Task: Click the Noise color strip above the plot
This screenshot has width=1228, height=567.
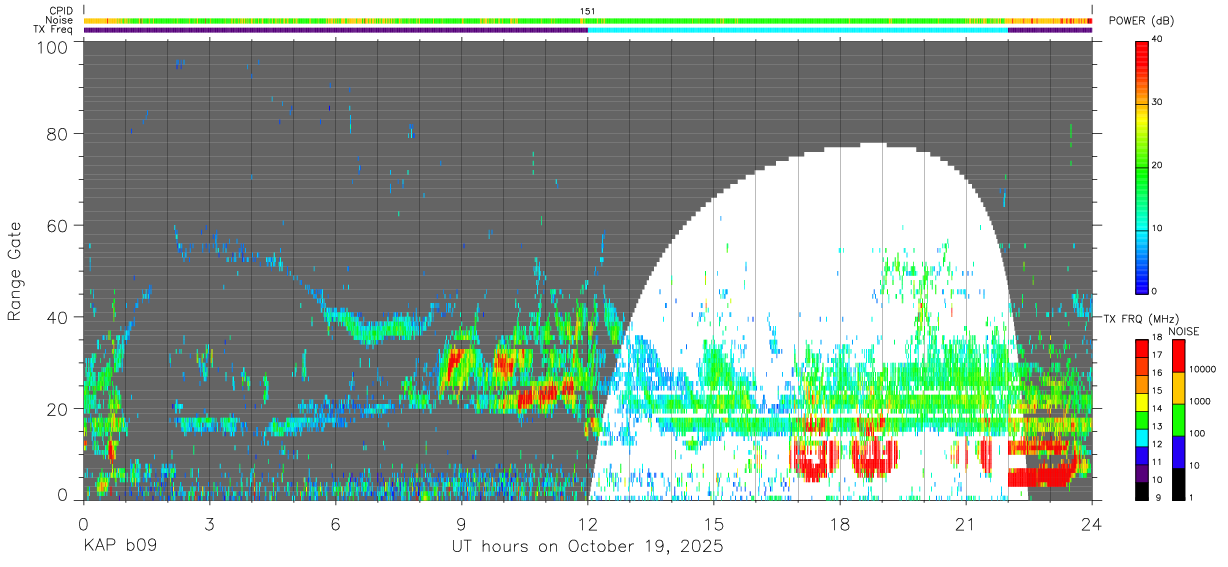Action: pyautogui.click(x=588, y=20)
